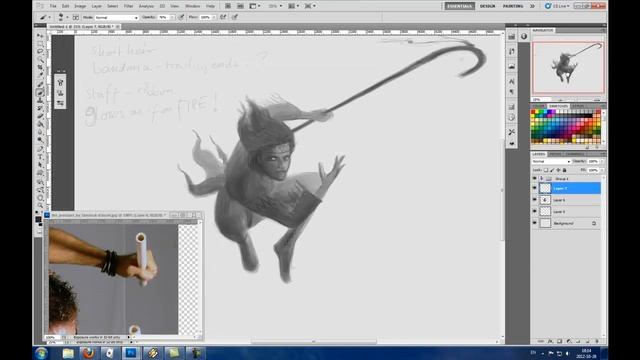Click the Photoshop taskbar button

pyautogui.click(x=131, y=353)
